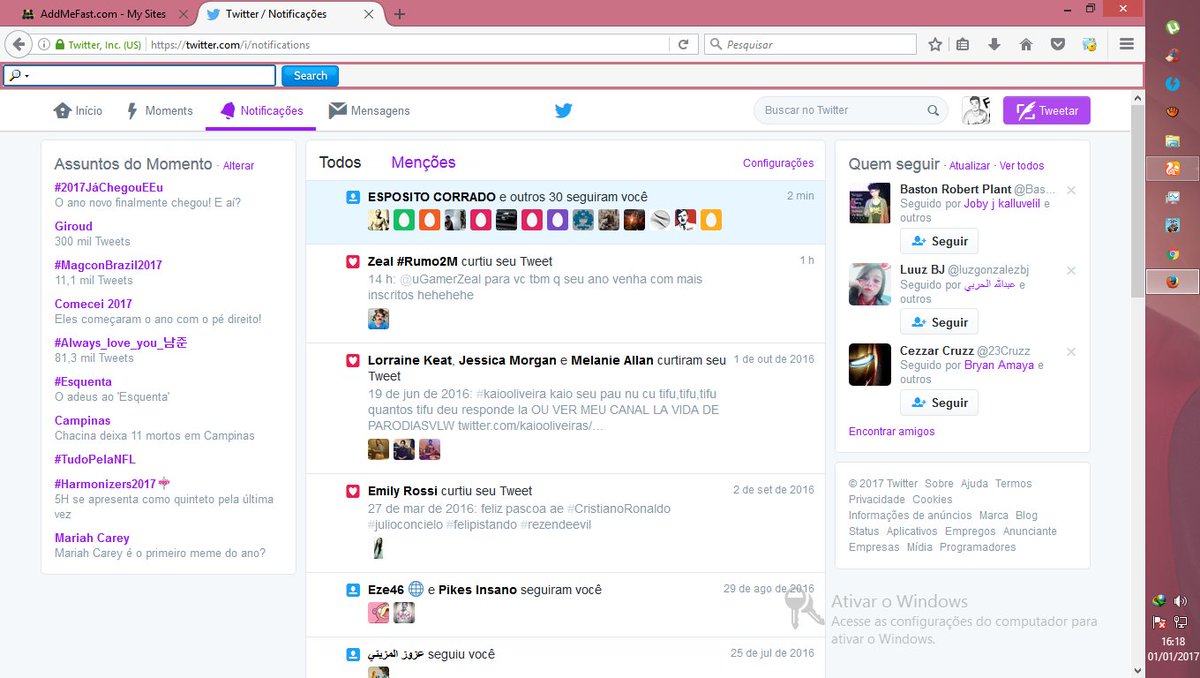Image resolution: width=1200 pixels, height=678 pixels.
Task: Open the #Esquenta trend
Action: (83, 382)
